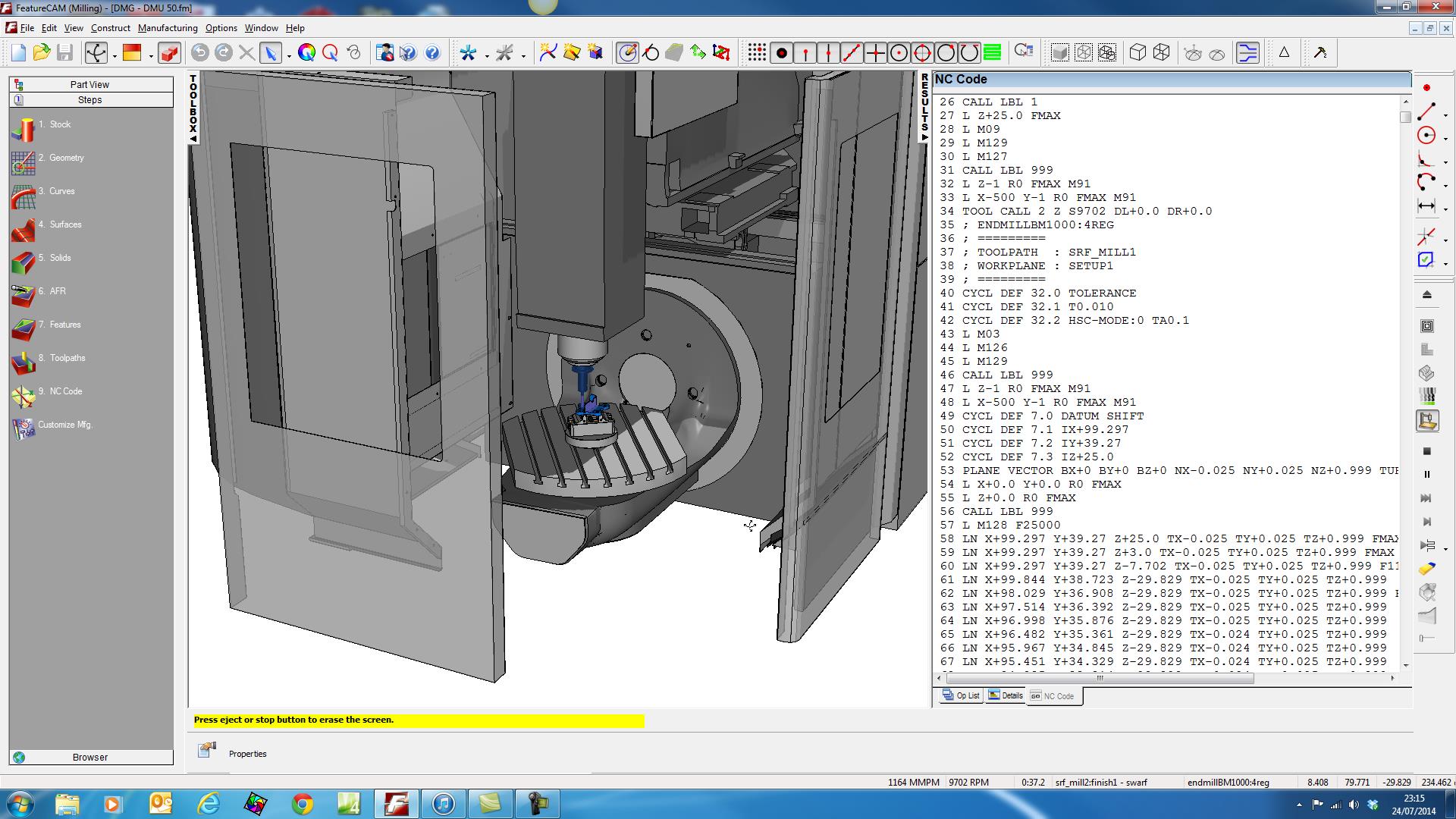Click the Part View button
The image size is (1456, 819).
(90, 85)
